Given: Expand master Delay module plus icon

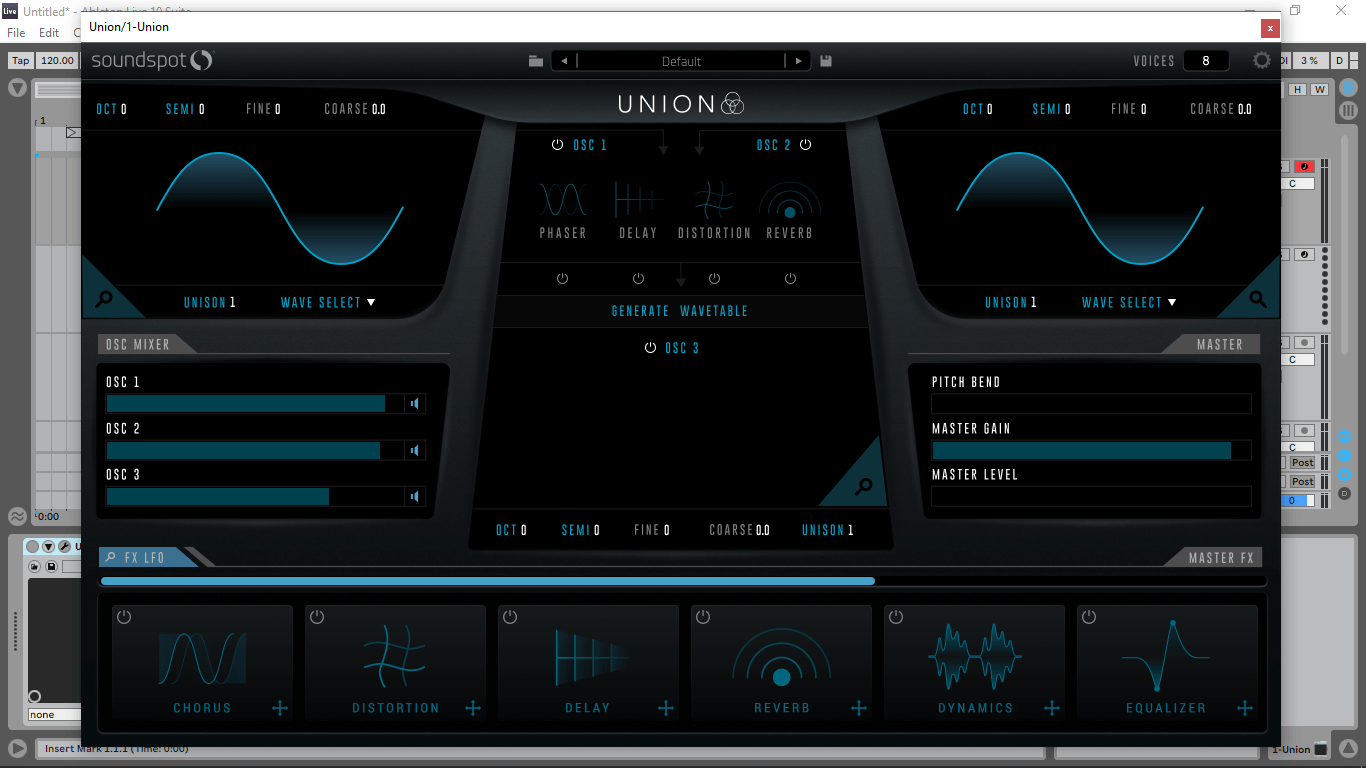Looking at the screenshot, I should click(x=666, y=708).
